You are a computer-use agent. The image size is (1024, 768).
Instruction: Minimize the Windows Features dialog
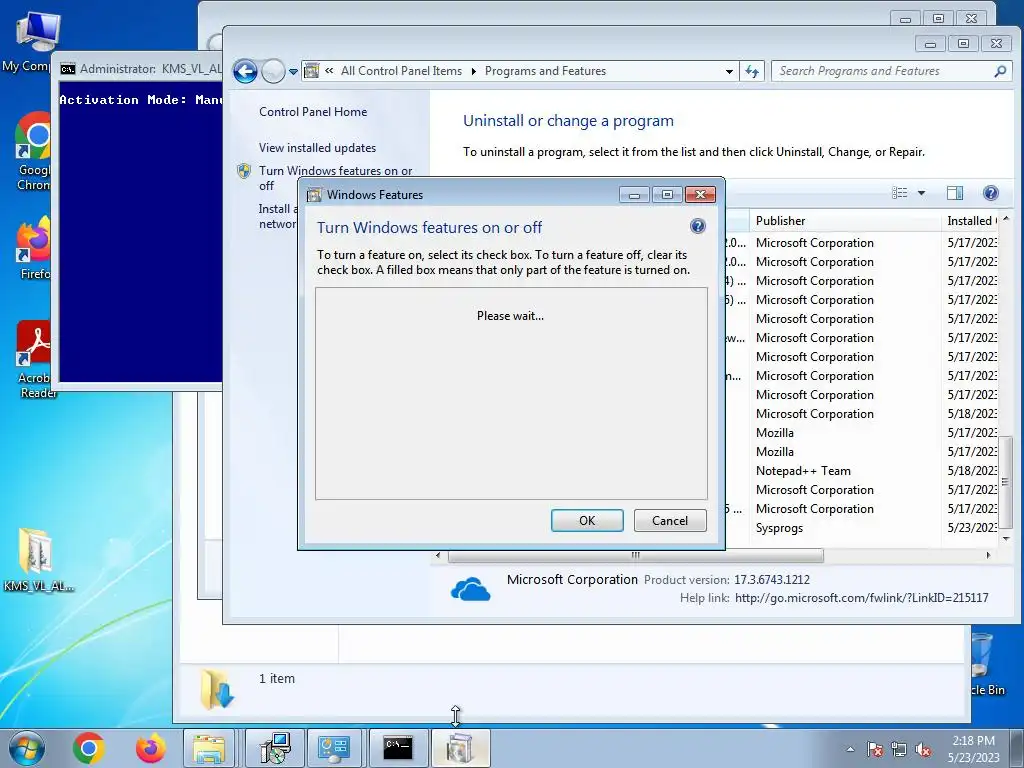pyautogui.click(x=634, y=195)
